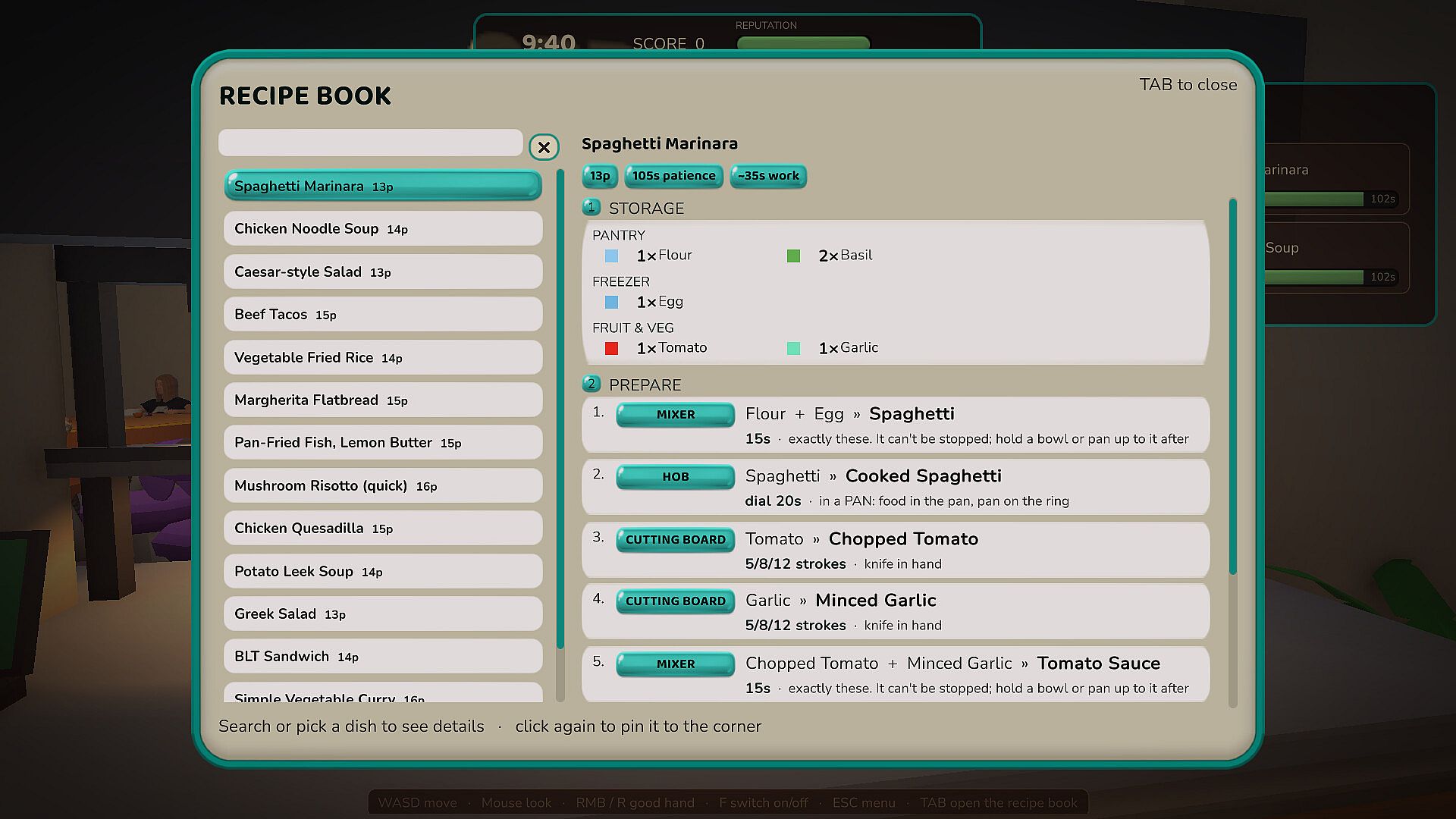
Task: Click the step 2 Prepare badge
Action: [x=591, y=384]
